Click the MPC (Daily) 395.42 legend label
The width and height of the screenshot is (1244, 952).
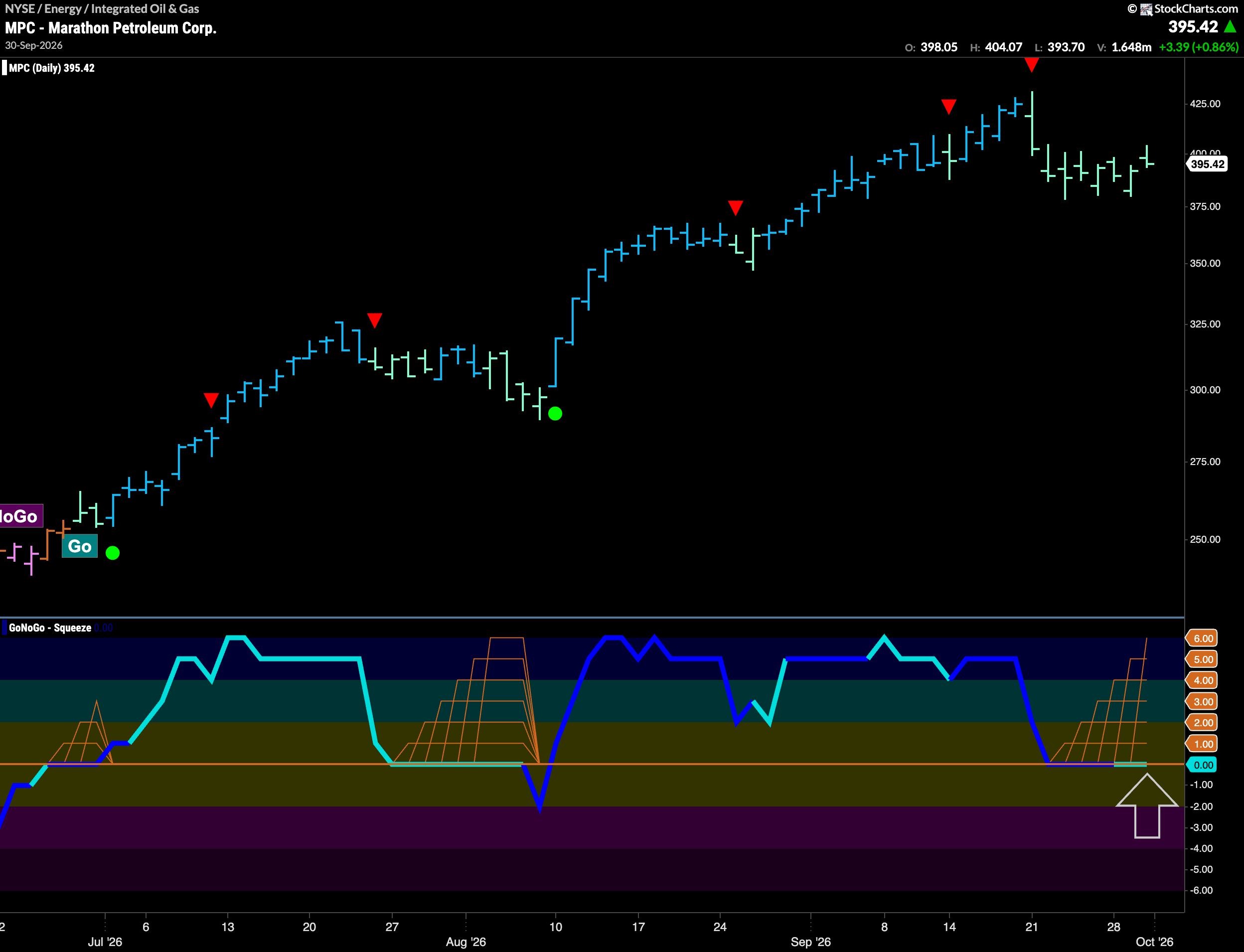[x=51, y=68]
